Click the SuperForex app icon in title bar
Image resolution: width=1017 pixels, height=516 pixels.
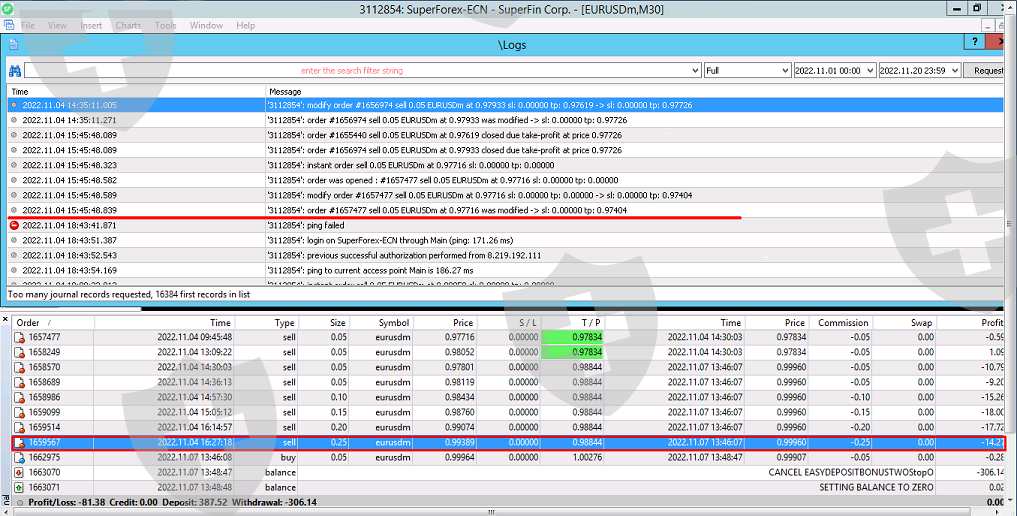coord(9,8)
